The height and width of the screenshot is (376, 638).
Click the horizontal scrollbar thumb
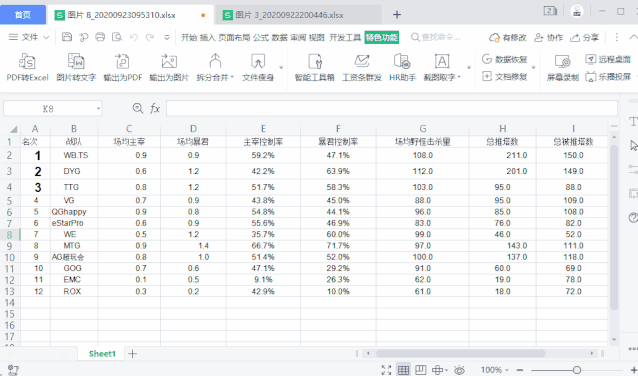pos(460,353)
